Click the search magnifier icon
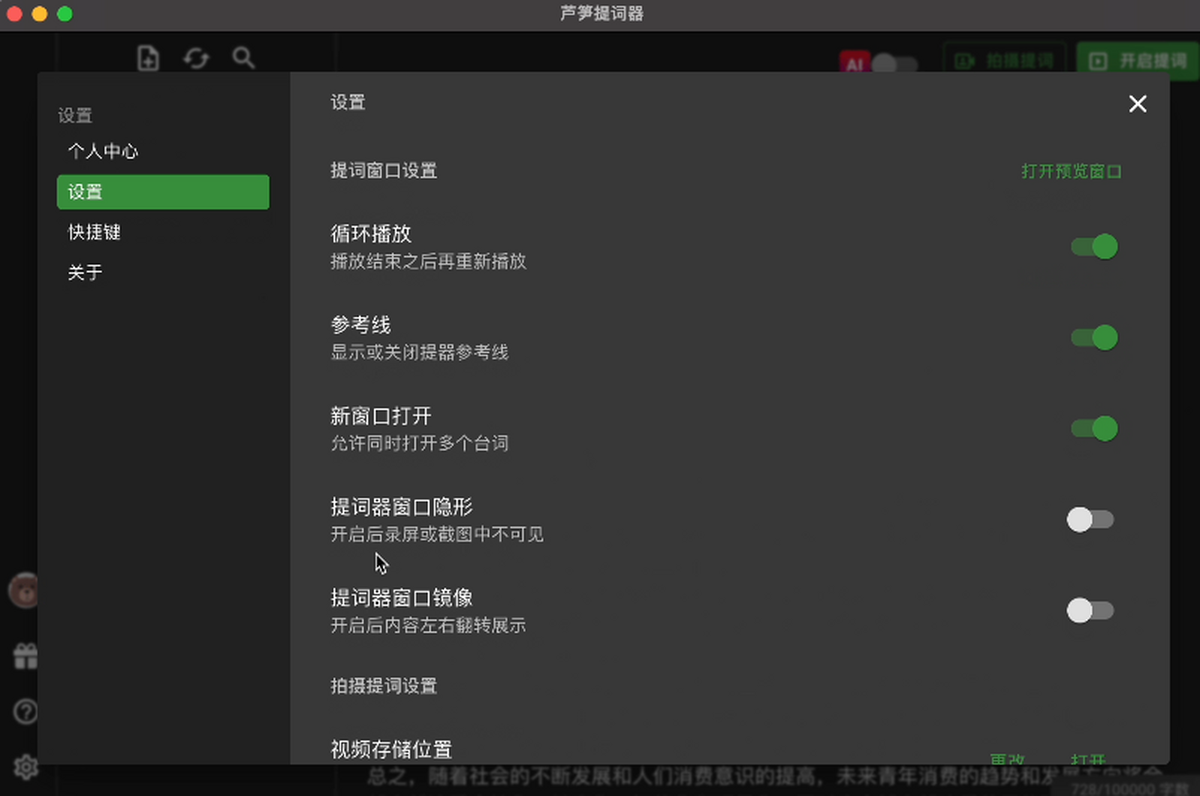Viewport: 1200px width, 796px height. click(x=244, y=58)
